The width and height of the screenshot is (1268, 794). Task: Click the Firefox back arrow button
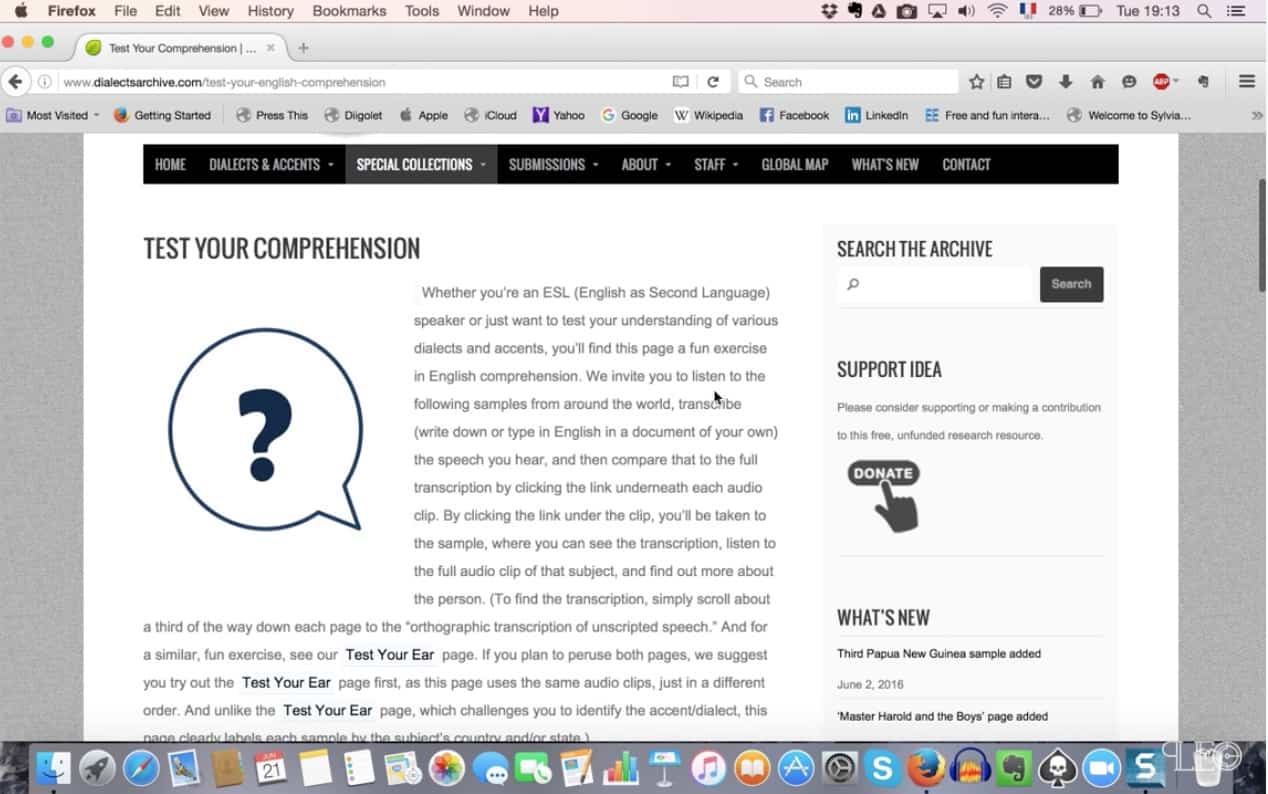pos(15,82)
